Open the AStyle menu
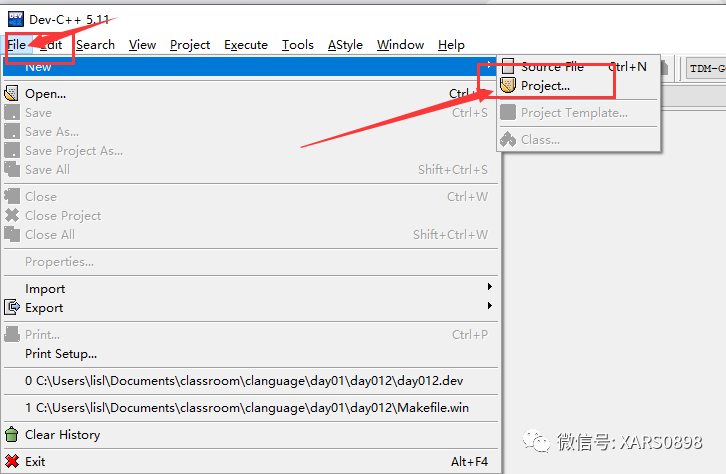The height and width of the screenshot is (474, 726). [x=345, y=45]
